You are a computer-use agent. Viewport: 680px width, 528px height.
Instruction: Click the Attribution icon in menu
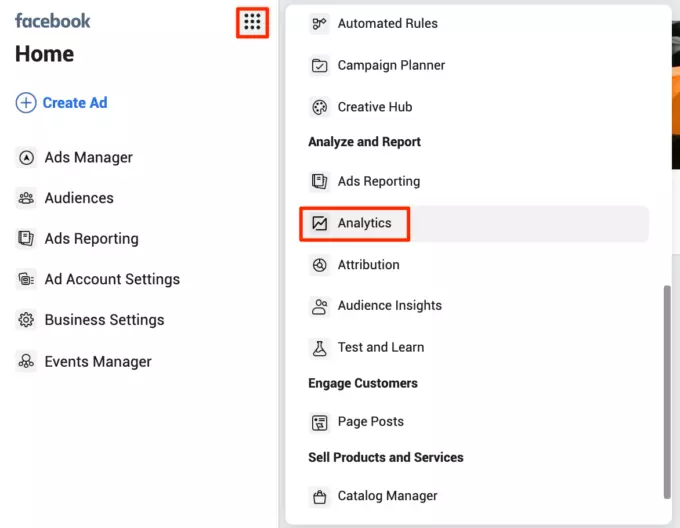coord(320,265)
